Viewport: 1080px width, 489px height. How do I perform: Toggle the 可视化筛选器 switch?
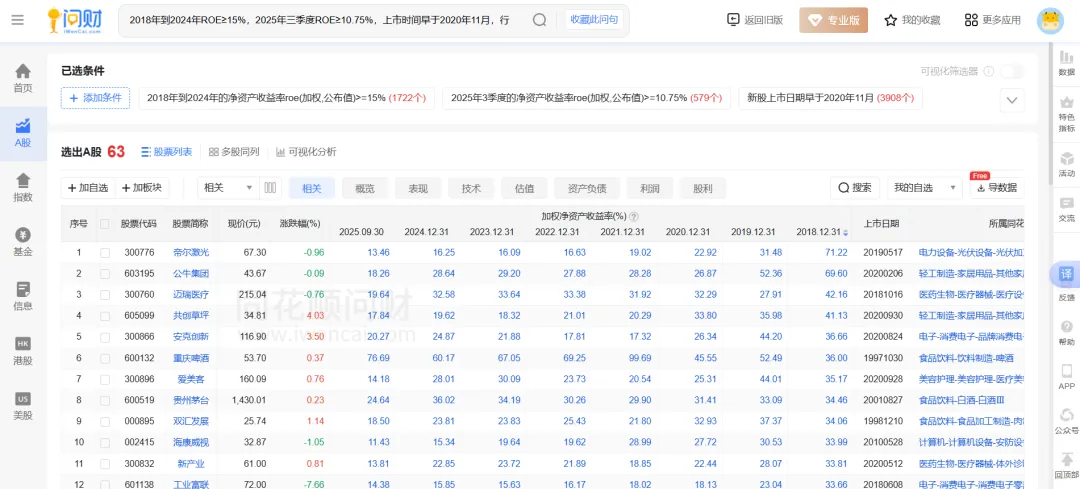(1012, 71)
